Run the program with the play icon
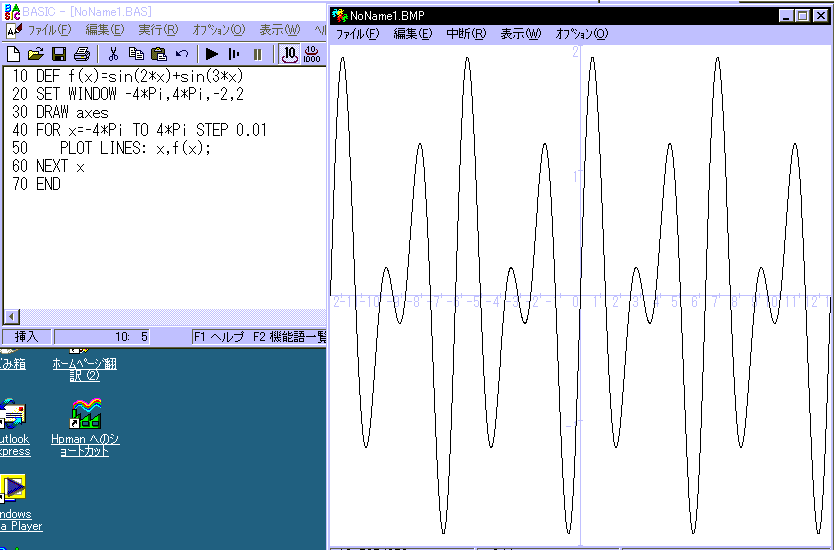834x550 pixels. [212, 54]
